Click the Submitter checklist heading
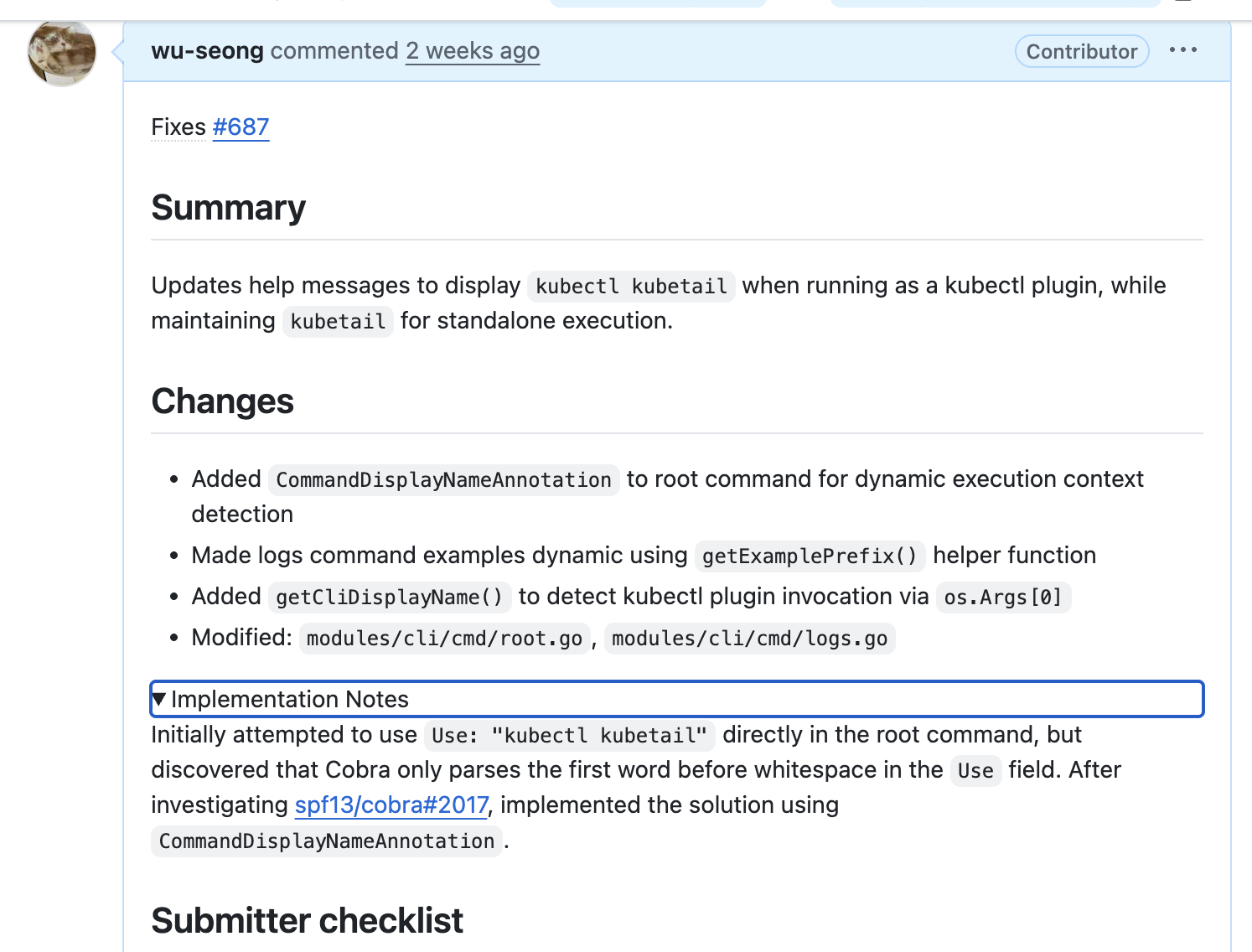The width and height of the screenshot is (1252, 952). click(x=308, y=921)
